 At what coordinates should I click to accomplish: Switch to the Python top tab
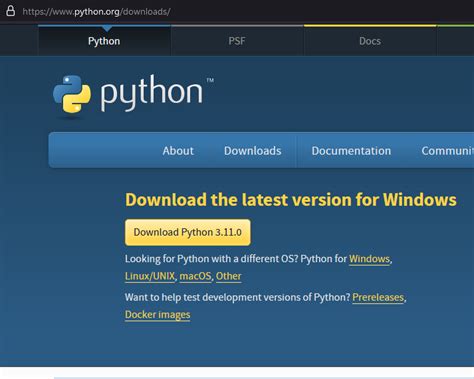pos(104,41)
